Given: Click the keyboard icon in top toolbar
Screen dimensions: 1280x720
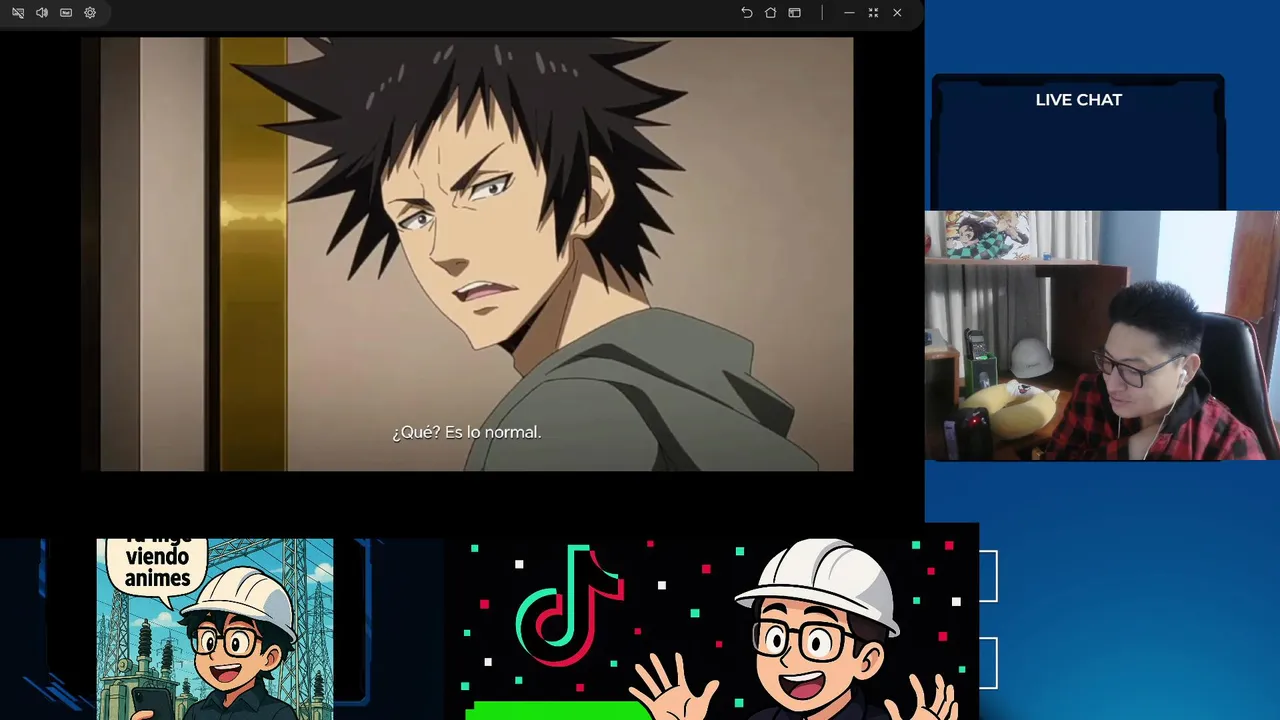Looking at the screenshot, I should (x=66, y=13).
